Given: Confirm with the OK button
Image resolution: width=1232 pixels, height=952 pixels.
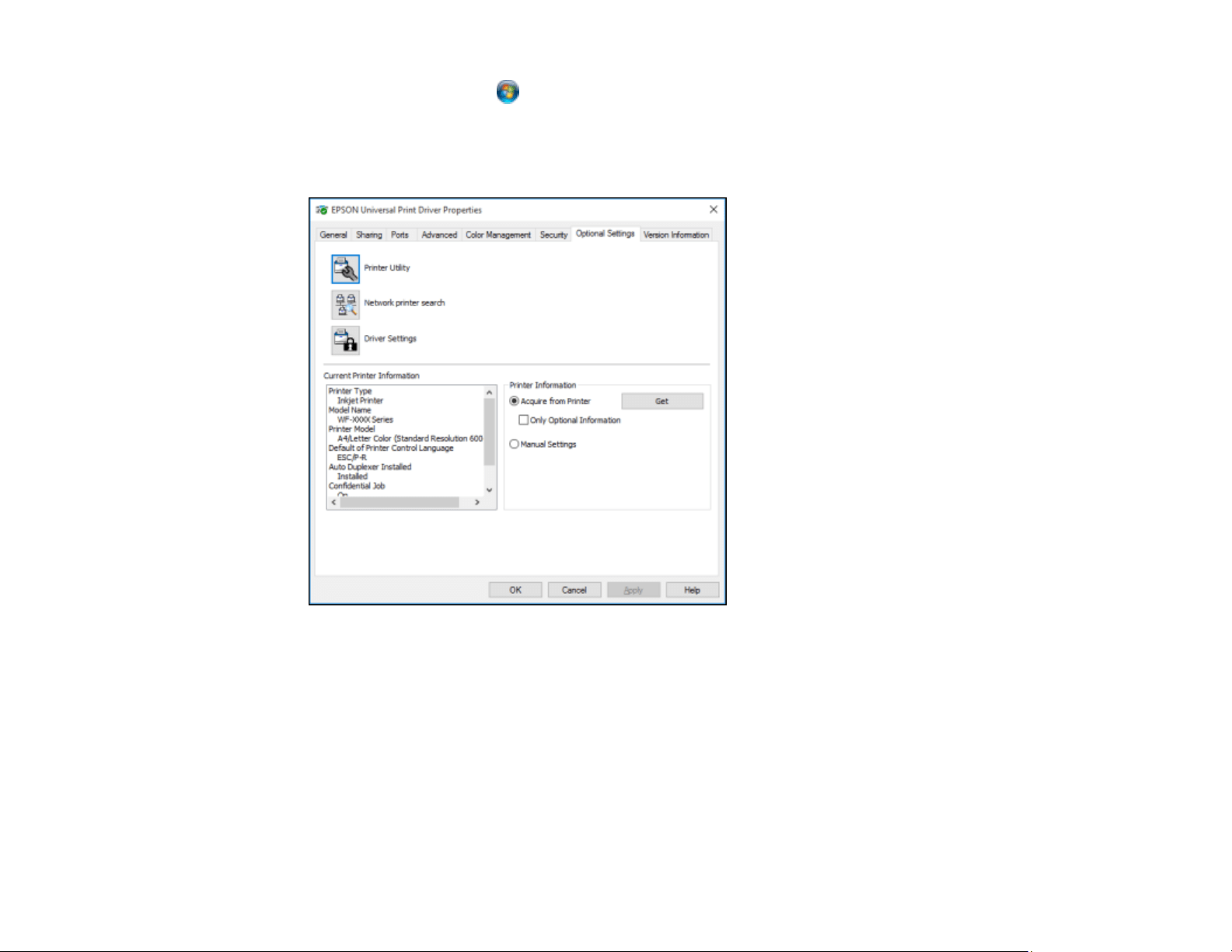Looking at the screenshot, I should [x=515, y=590].
